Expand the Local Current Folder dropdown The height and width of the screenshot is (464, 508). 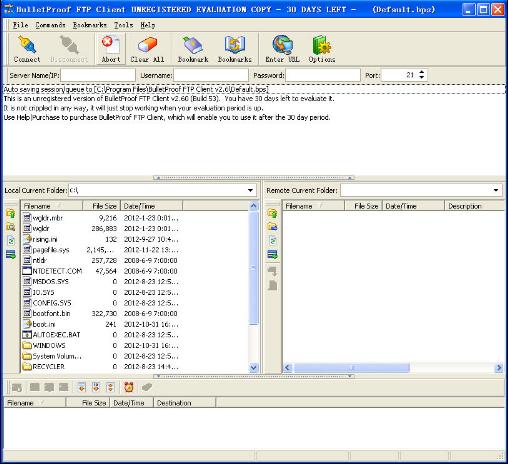pyautogui.click(x=250, y=190)
